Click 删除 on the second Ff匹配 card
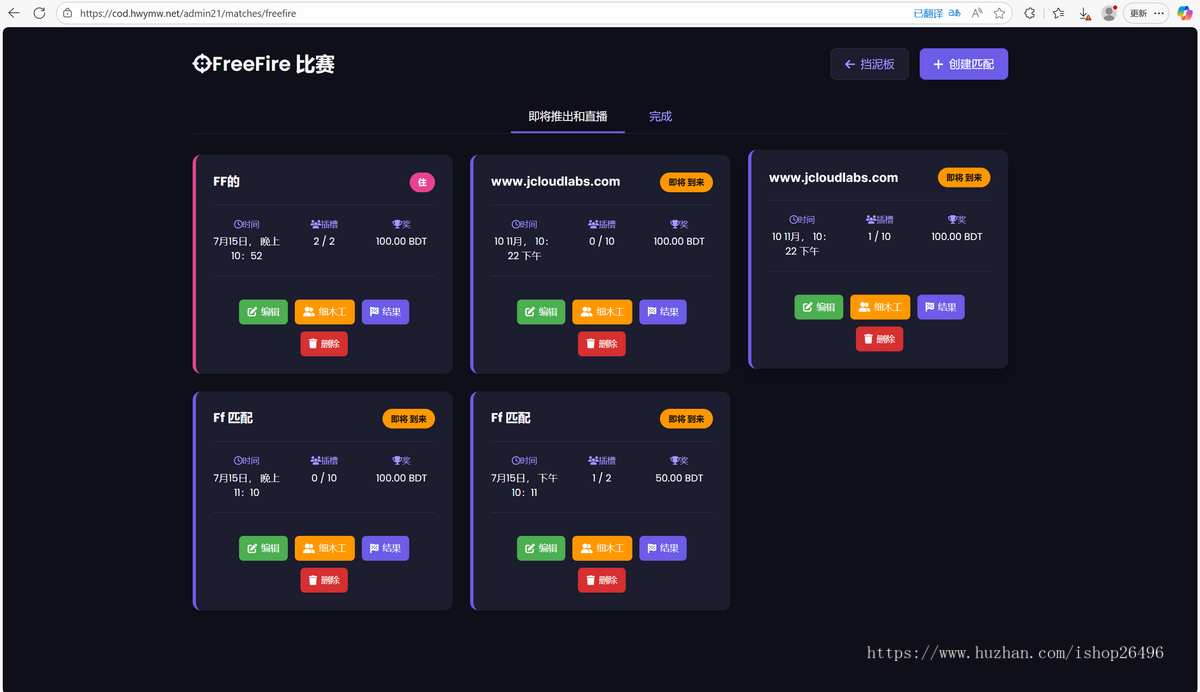The width and height of the screenshot is (1200, 692). point(601,580)
